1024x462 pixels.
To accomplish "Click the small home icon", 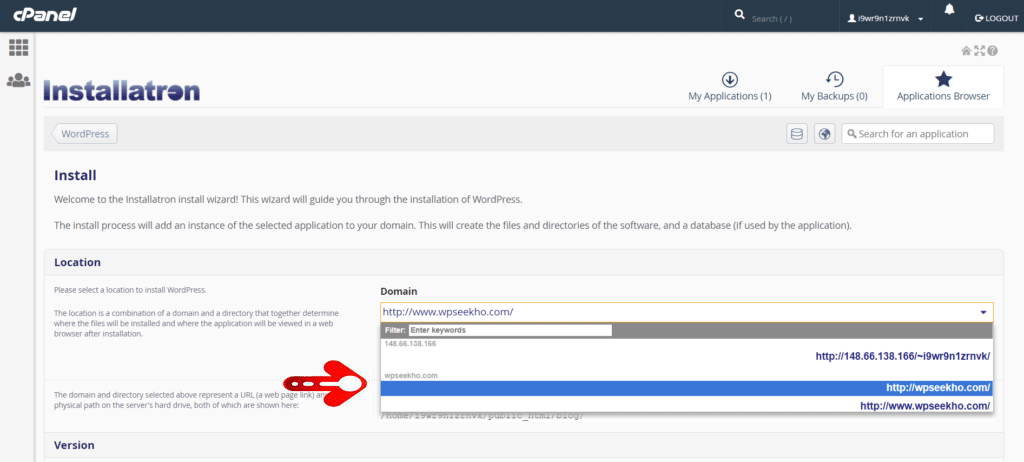I will 966,50.
